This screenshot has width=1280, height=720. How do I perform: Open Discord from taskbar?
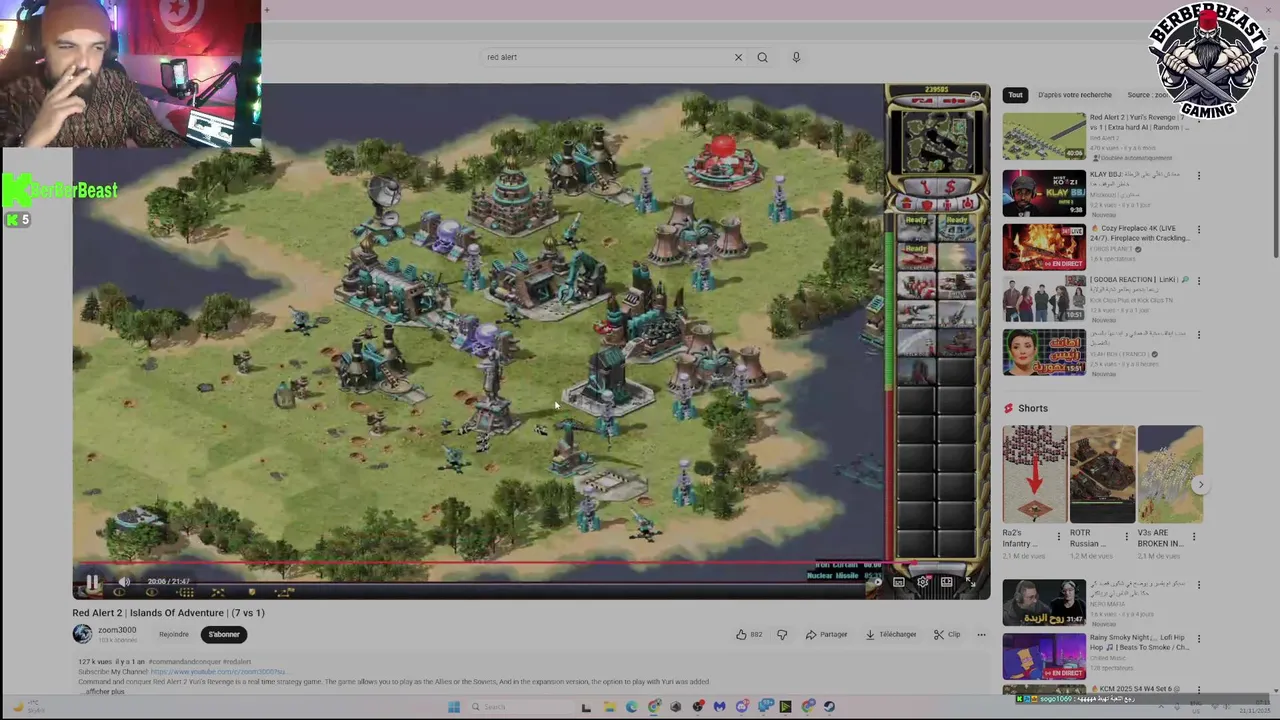(x=741, y=707)
